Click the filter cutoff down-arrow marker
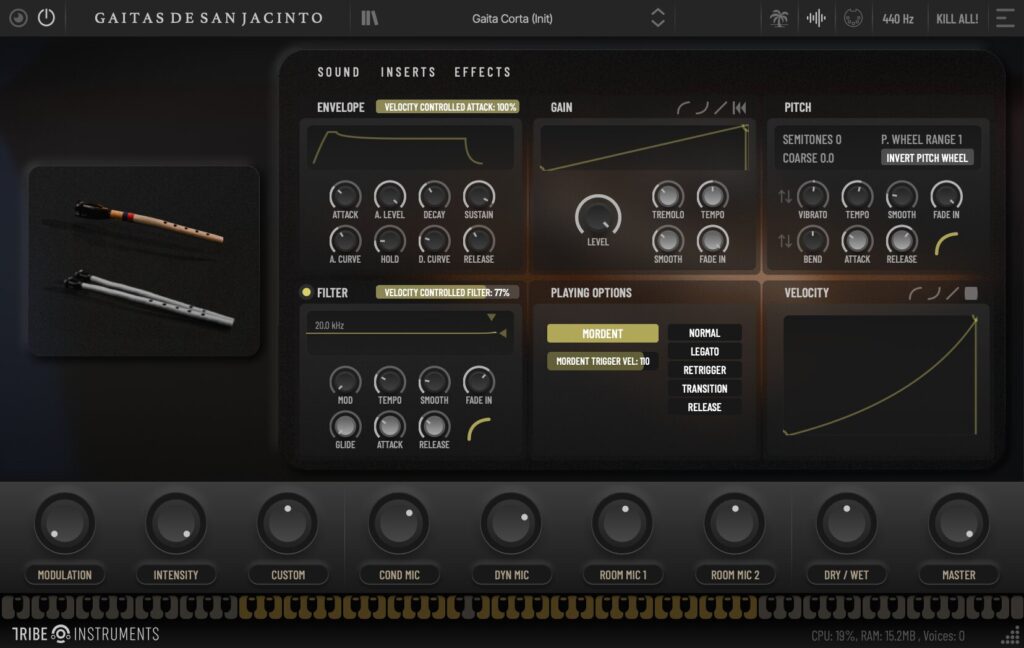 (x=491, y=317)
